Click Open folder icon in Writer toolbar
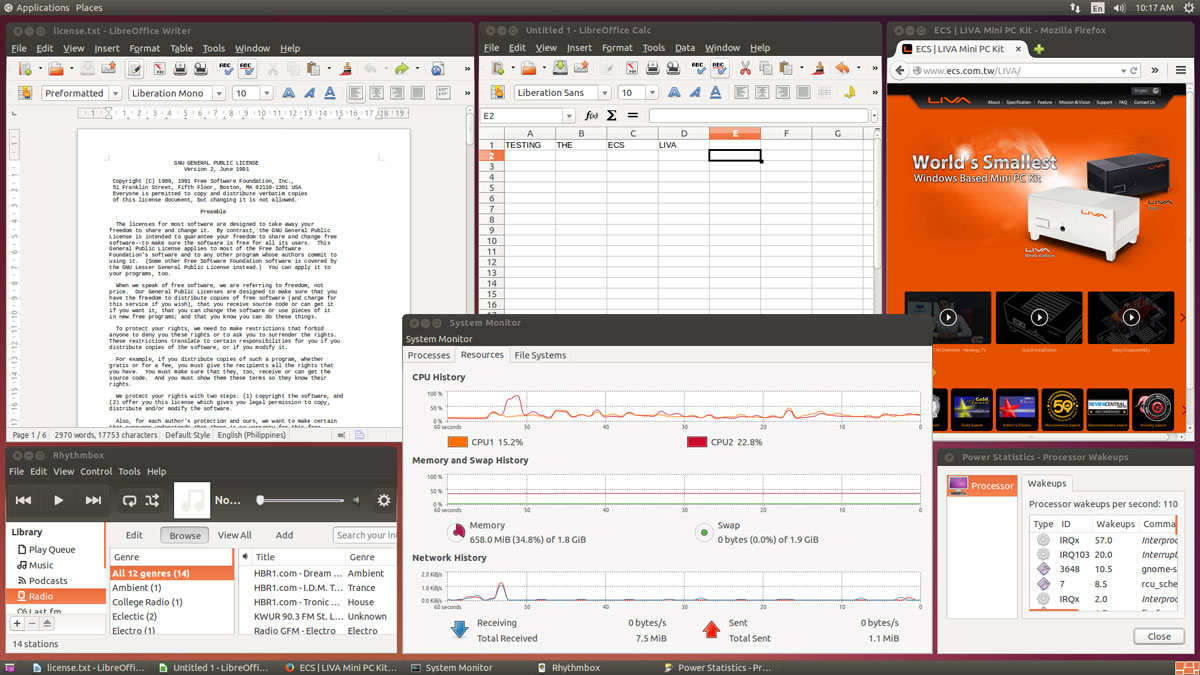 pos(55,68)
